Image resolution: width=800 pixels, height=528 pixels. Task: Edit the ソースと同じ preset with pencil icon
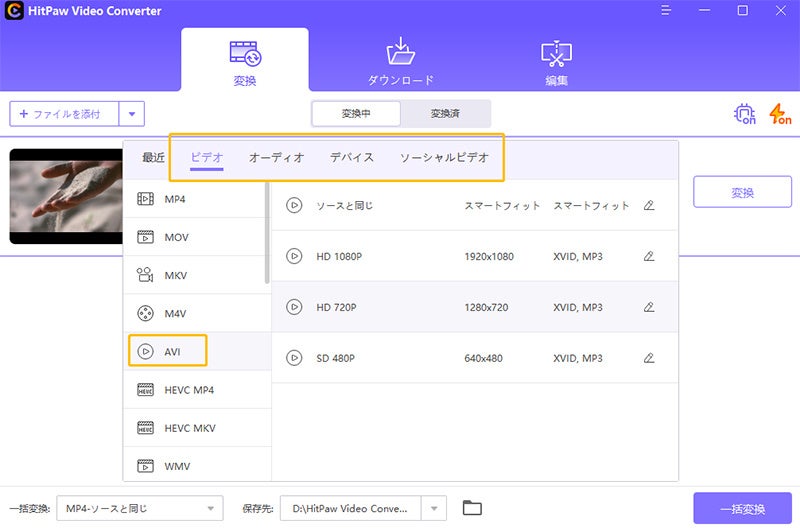pyautogui.click(x=649, y=205)
